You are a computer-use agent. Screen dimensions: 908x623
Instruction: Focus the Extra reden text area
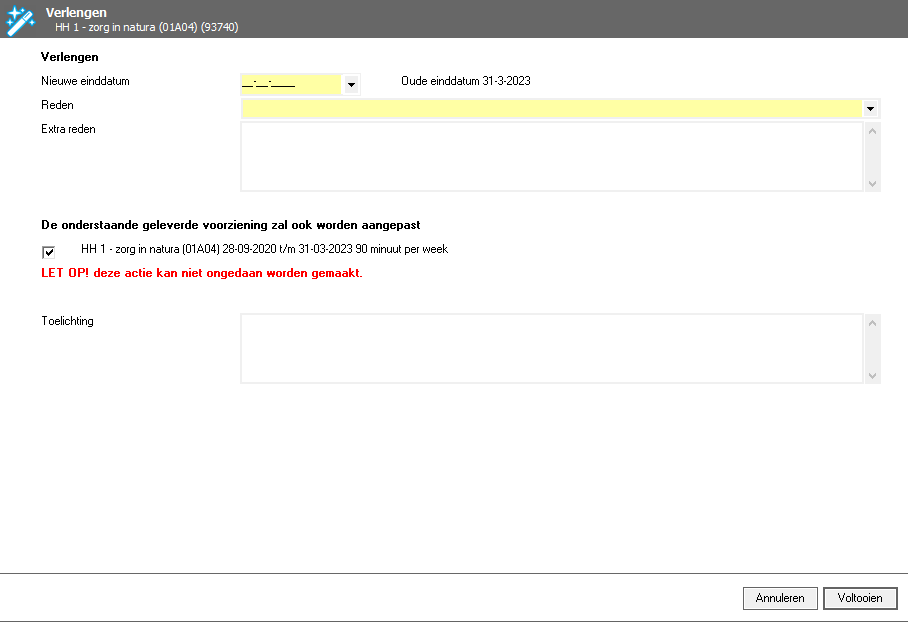click(550, 156)
